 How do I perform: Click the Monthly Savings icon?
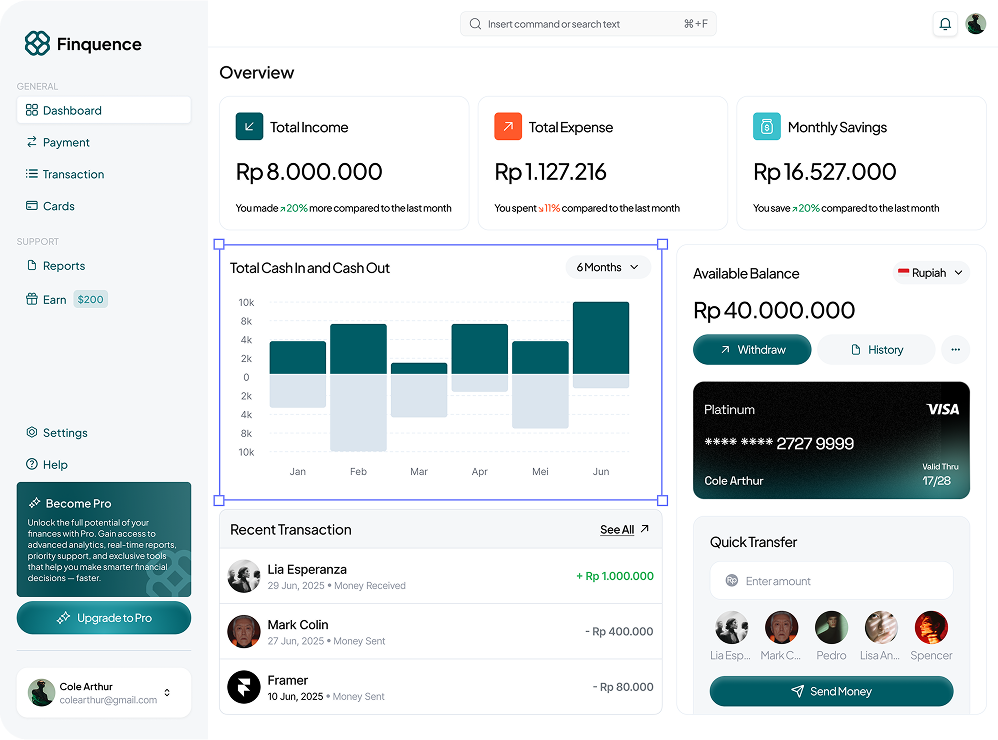pyautogui.click(x=766, y=127)
